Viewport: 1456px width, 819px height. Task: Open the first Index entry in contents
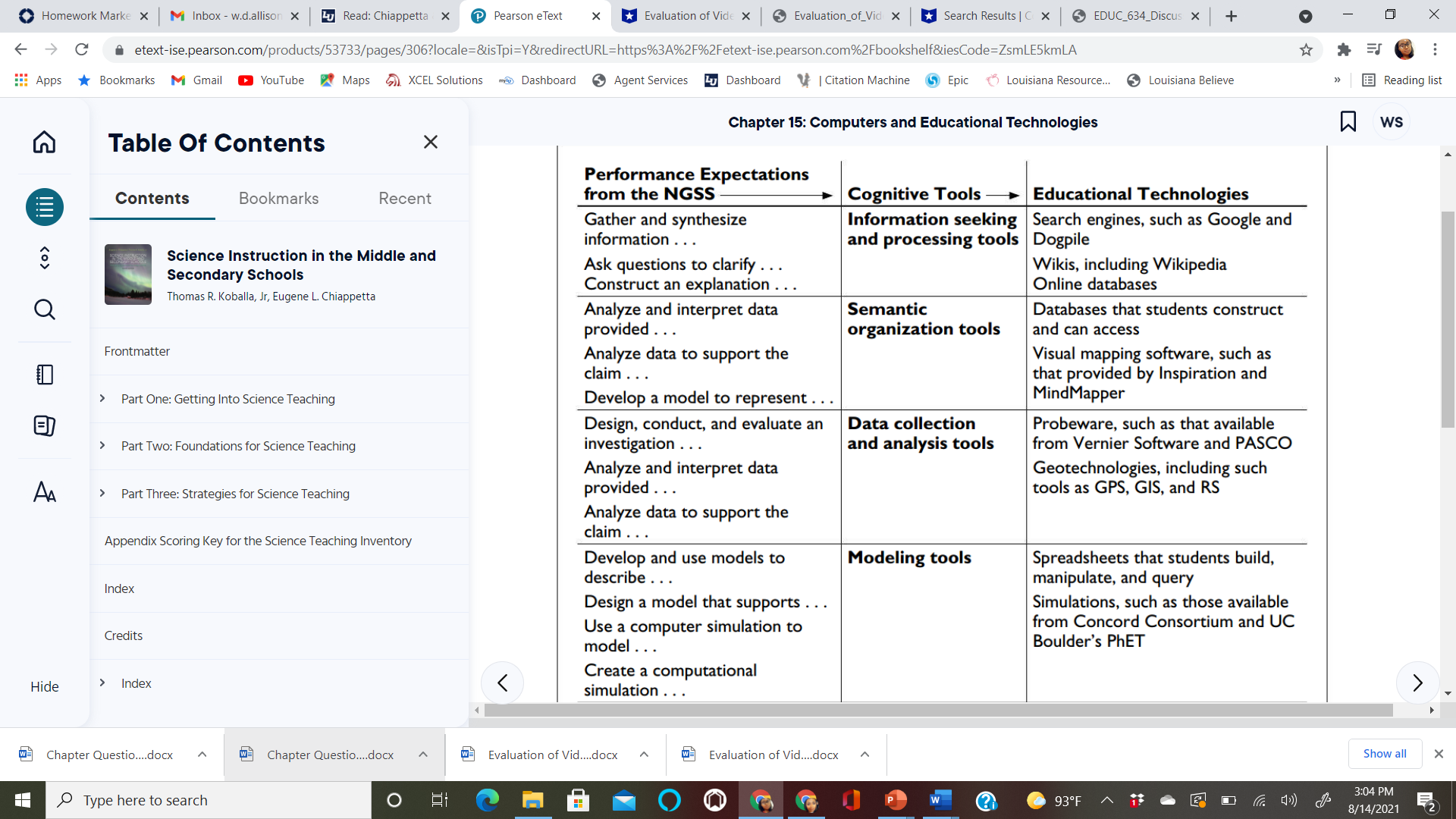(119, 588)
